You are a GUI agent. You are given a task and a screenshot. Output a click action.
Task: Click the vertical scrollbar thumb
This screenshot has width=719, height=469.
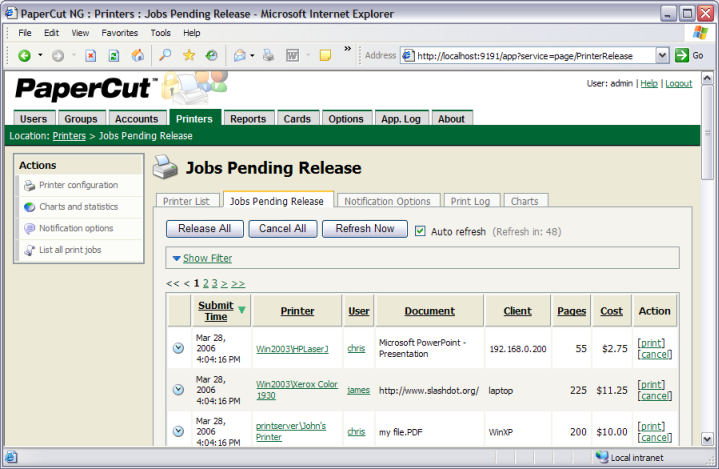click(707, 133)
